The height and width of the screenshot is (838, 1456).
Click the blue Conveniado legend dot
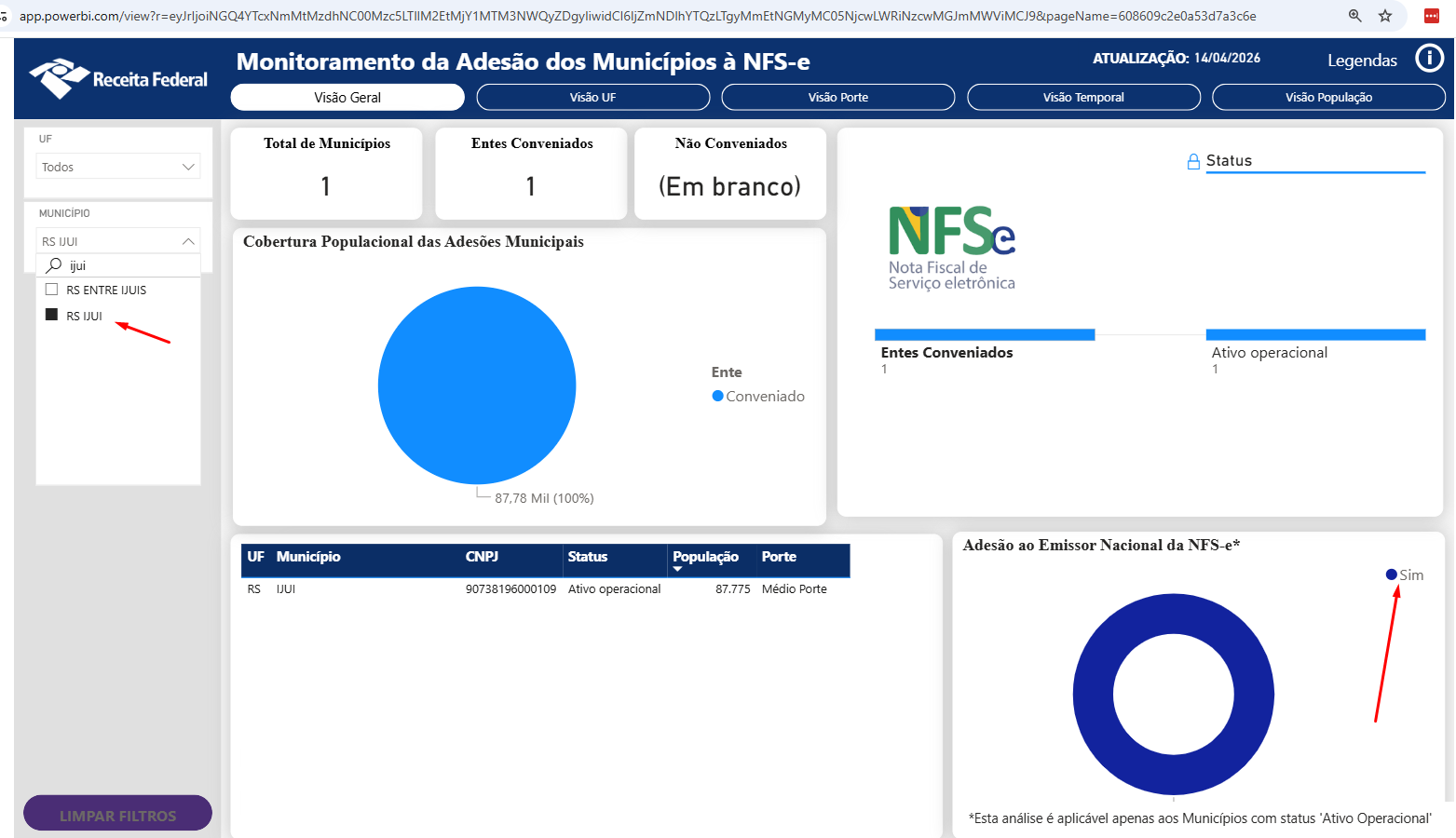(718, 397)
